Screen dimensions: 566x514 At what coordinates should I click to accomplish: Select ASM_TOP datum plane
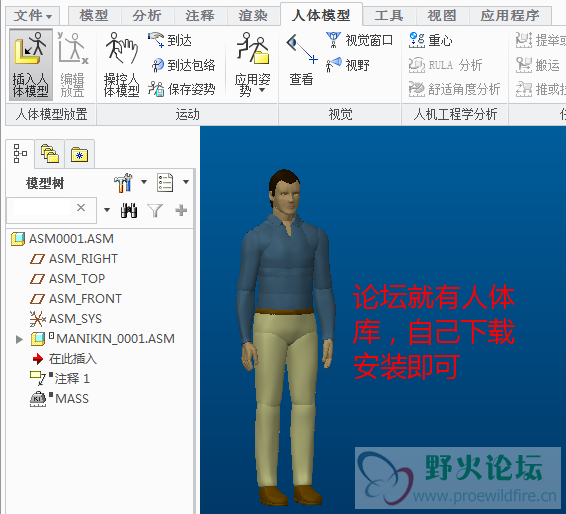(x=68, y=279)
